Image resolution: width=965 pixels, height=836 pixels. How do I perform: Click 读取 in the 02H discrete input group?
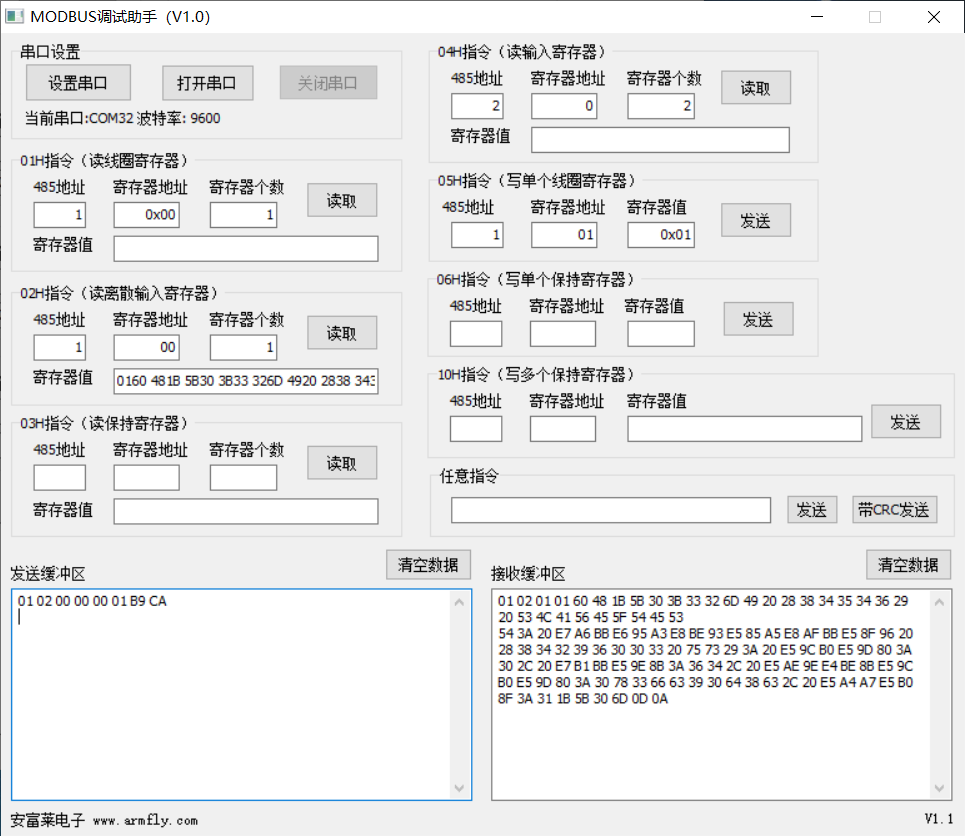tap(342, 333)
